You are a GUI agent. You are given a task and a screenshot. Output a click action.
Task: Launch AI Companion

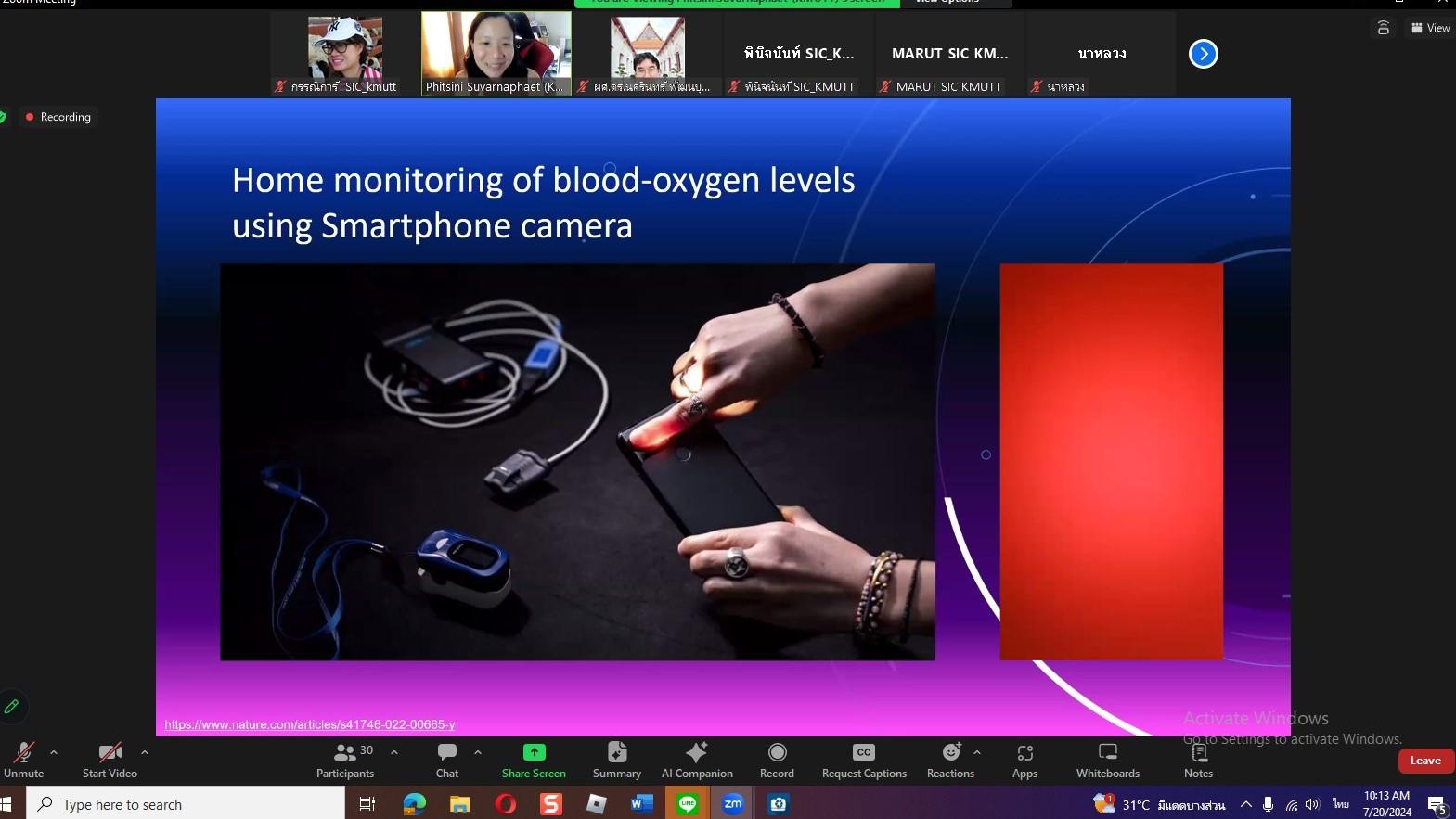pyautogui.click(x=697, y=760)
